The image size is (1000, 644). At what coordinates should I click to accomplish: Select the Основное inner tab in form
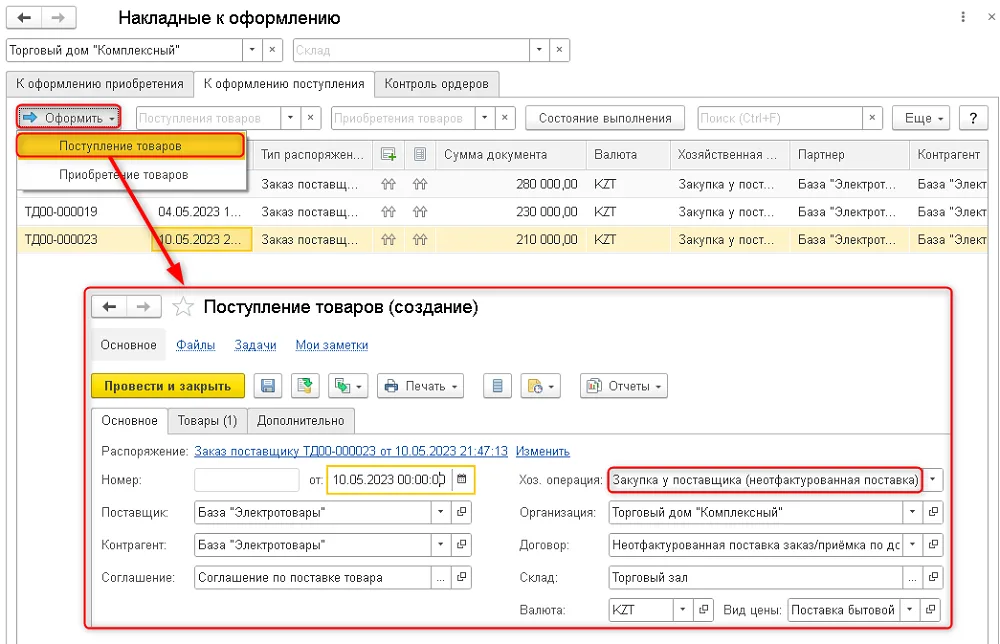[129, 420]
